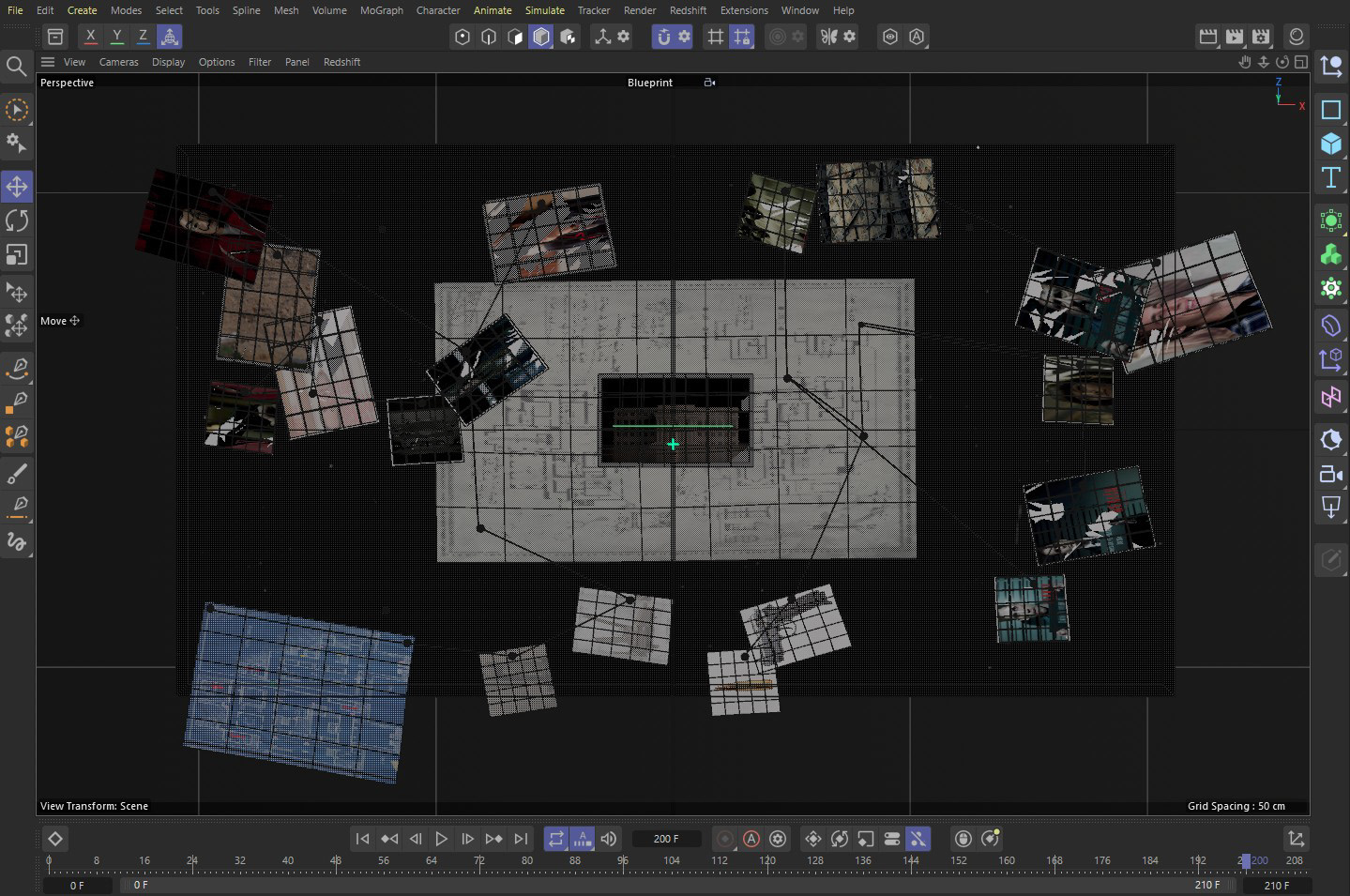
Task: Open keyframe selection settings gear in timeline
Action: click(778, 839)
